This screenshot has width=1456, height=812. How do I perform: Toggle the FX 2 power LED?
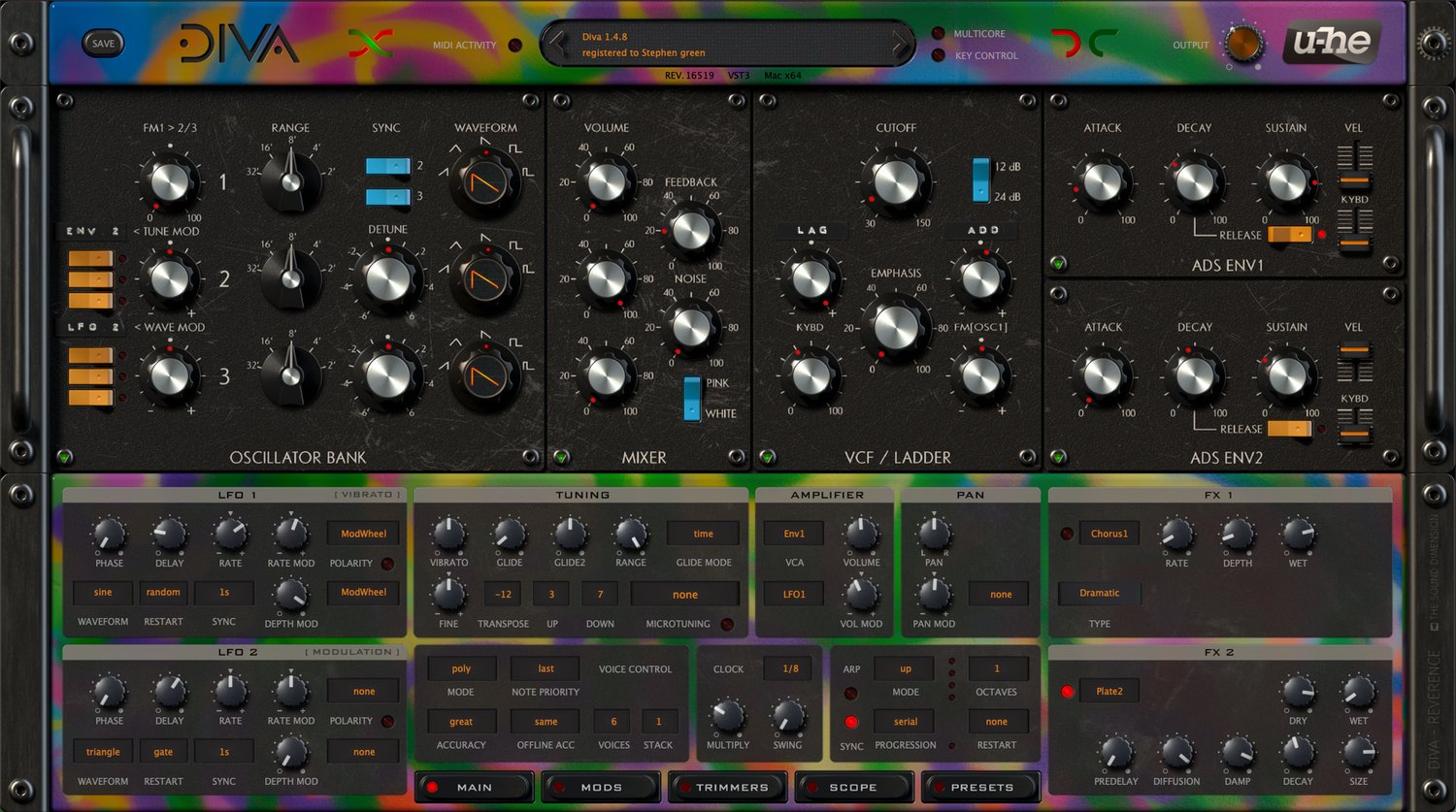[1068, 692]
